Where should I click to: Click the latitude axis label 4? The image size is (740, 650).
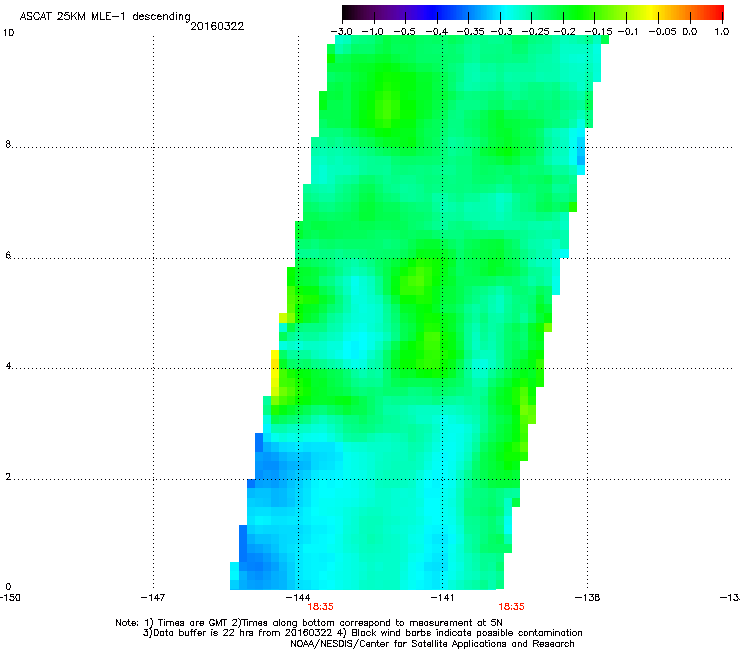pos(8,366)
